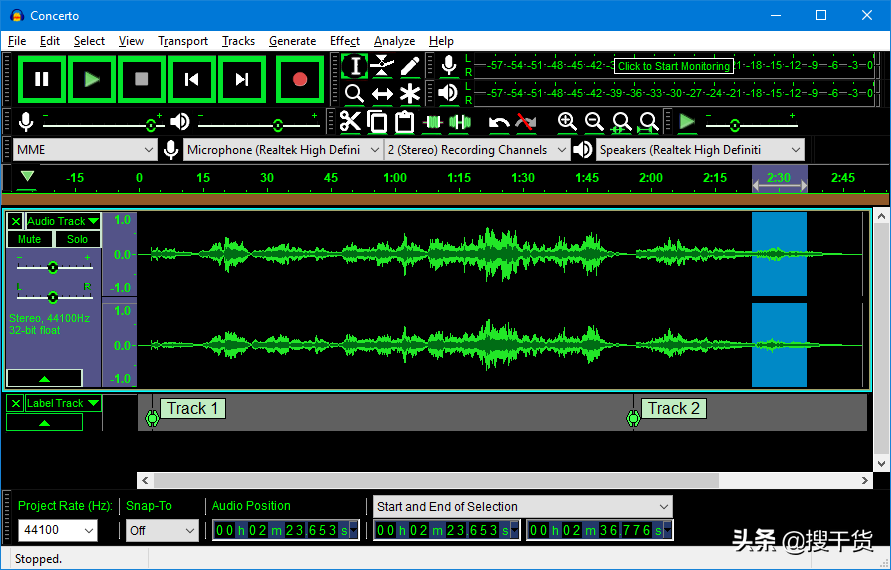Click the Copy icon
891x570 pixels.
[377, 122]
